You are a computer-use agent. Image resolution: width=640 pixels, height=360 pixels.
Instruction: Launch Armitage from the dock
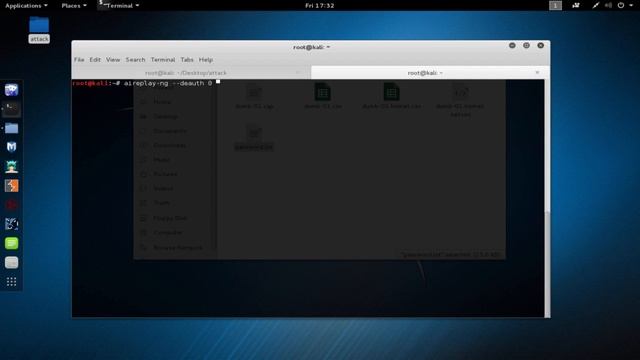(11, 166)
